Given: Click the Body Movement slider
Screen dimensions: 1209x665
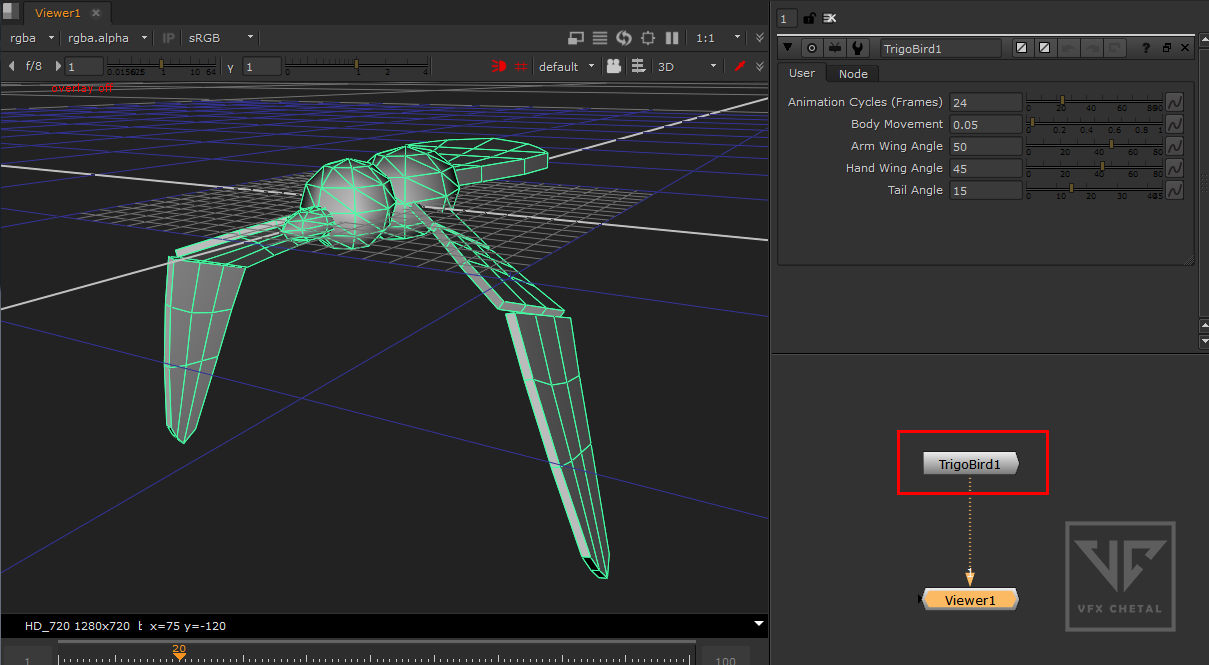Looking at the screenshot, I should pos(1094,124).
